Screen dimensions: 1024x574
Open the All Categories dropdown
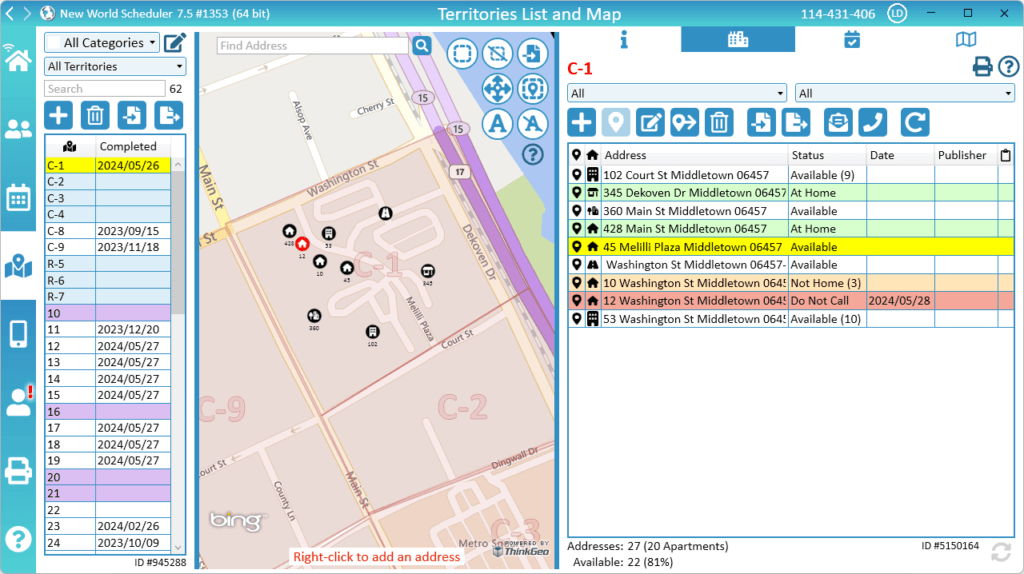coord(102,43)
